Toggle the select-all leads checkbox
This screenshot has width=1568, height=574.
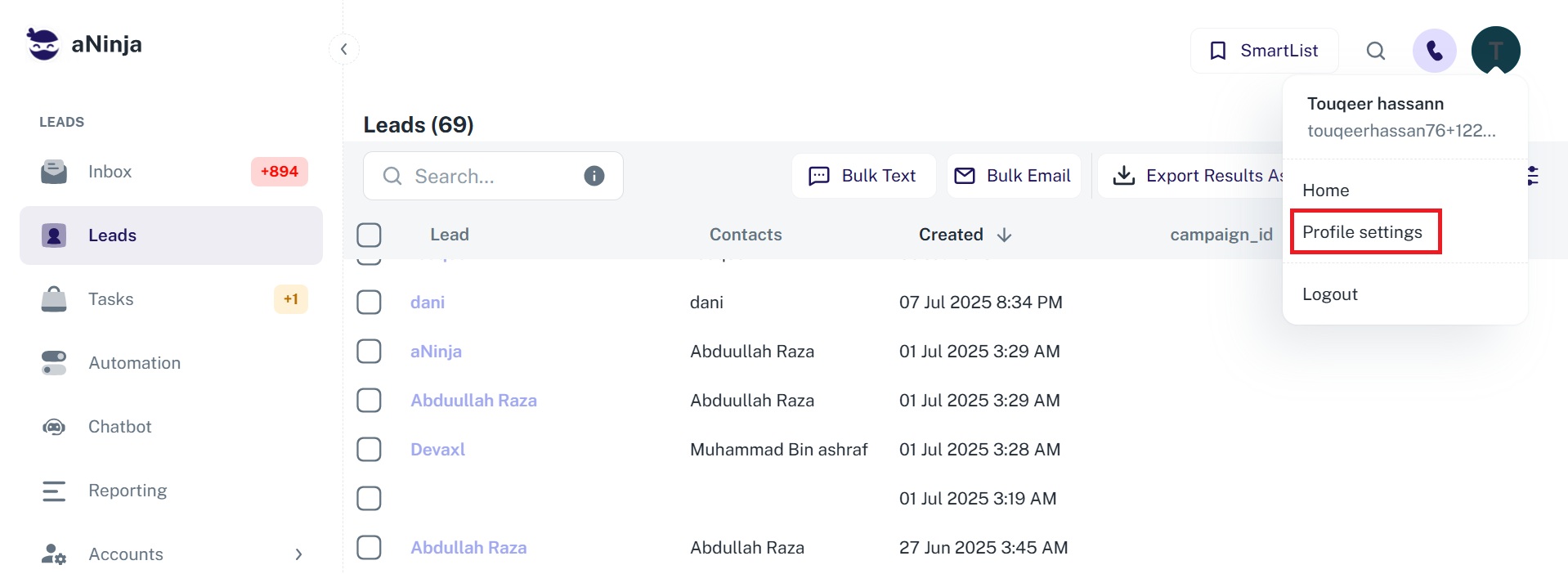[x=369, y=235]
